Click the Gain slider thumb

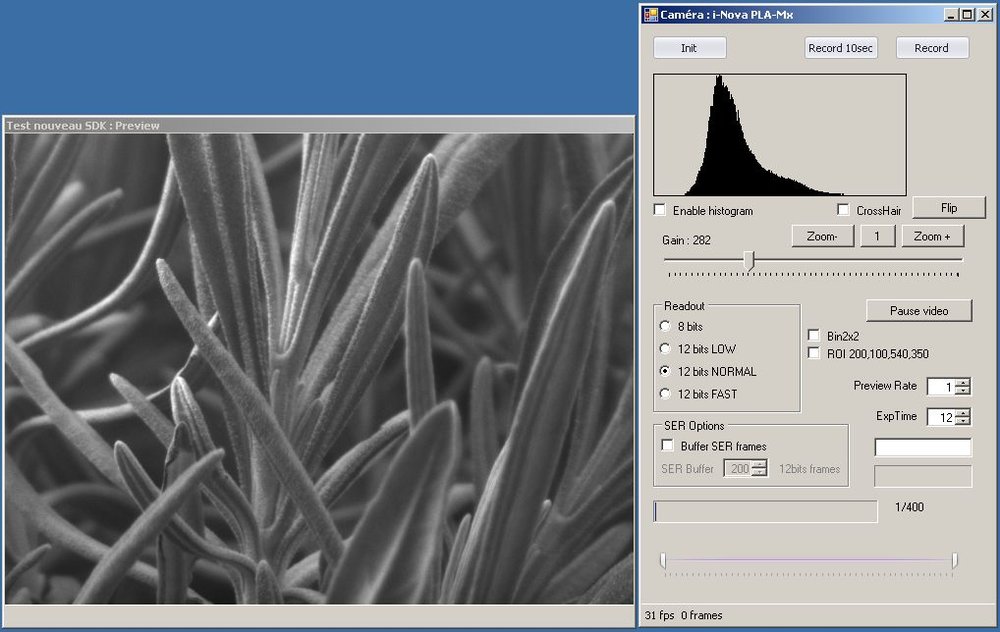tap(749, 260)
